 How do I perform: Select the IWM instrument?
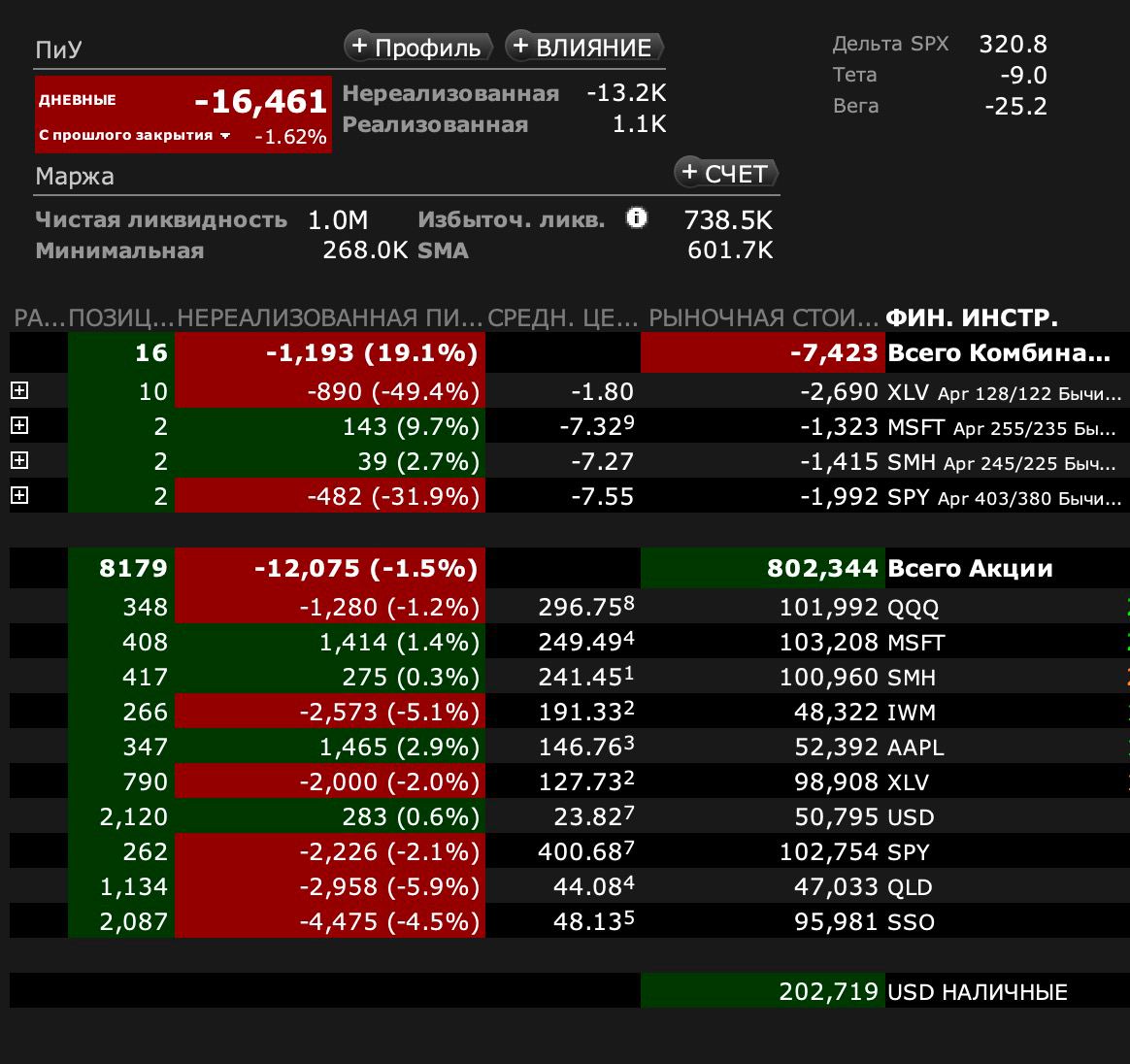click(911, 713)
